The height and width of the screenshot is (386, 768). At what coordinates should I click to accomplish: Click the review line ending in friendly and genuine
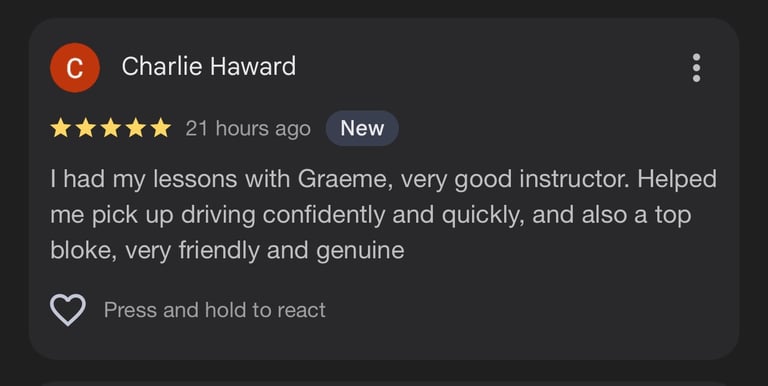pos(227,251)
